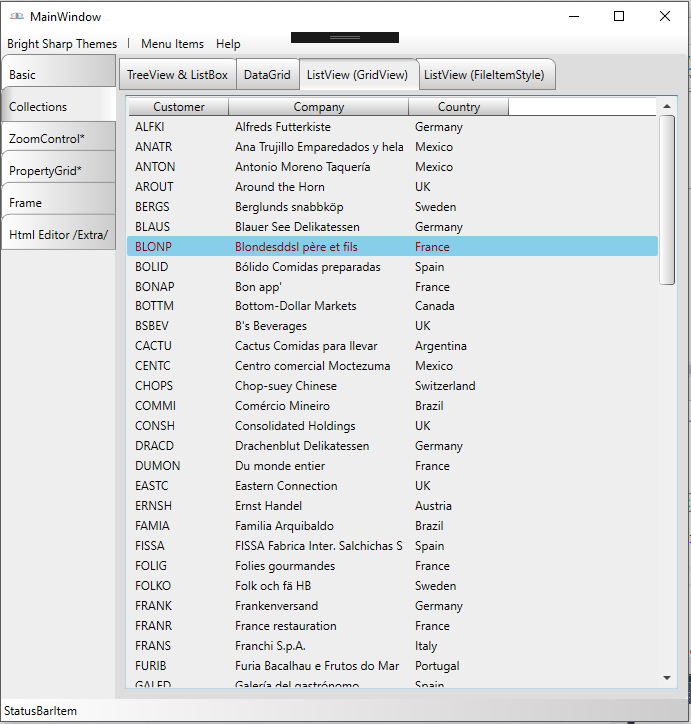Viewport: 691px width, 724px height.
Task: Click the MainWindow app icon in title bar
Action: 16,16
